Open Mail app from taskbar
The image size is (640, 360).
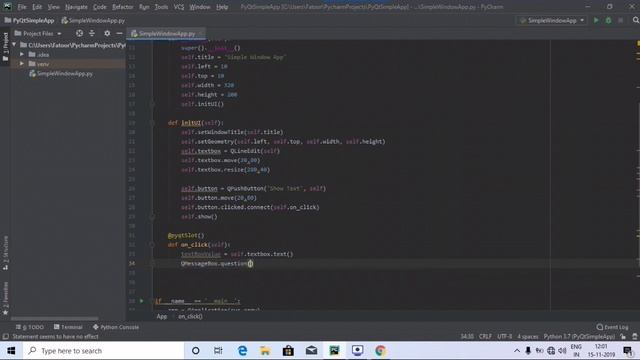tap(311, 351)
